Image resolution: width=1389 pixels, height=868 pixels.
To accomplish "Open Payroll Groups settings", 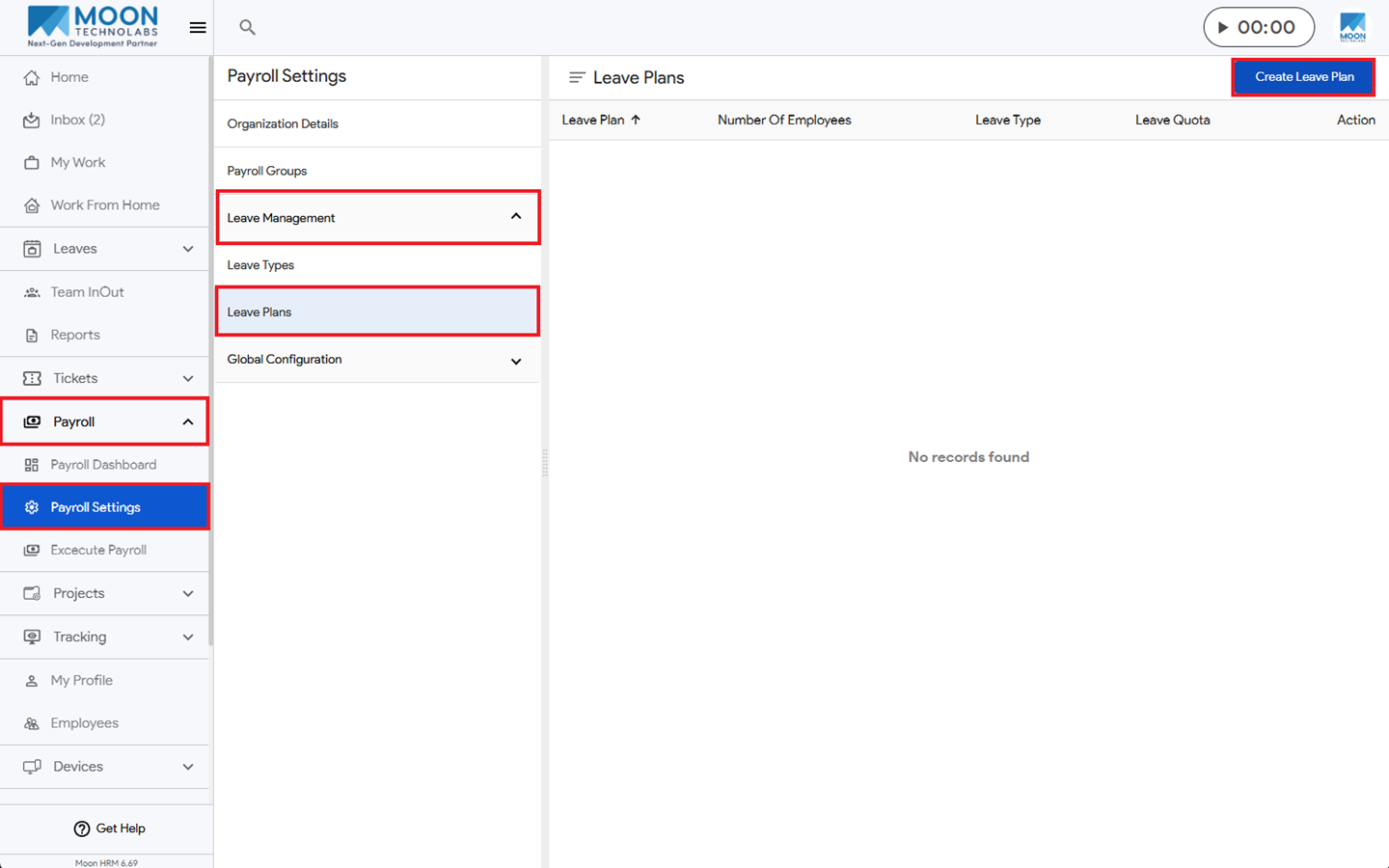I will 378,171.
